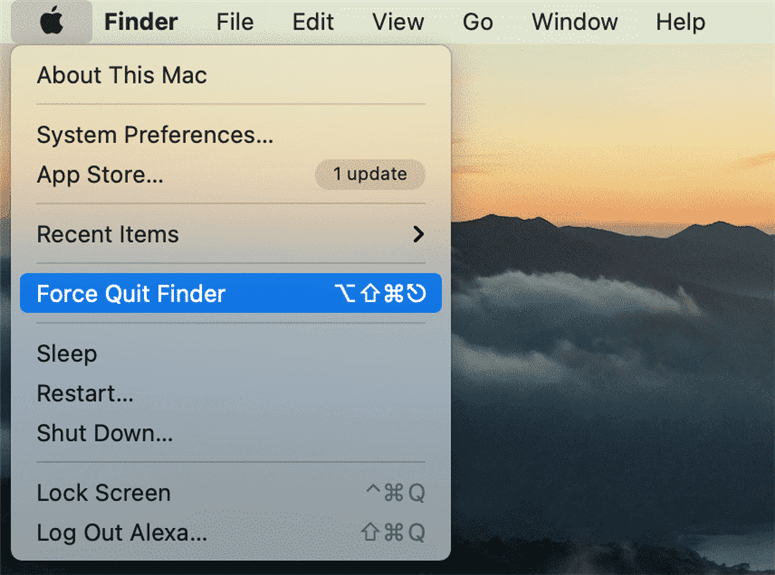This screenshot has height=575, width=775.
Task: Select Log Out Alexa
Action: [231, 532]
